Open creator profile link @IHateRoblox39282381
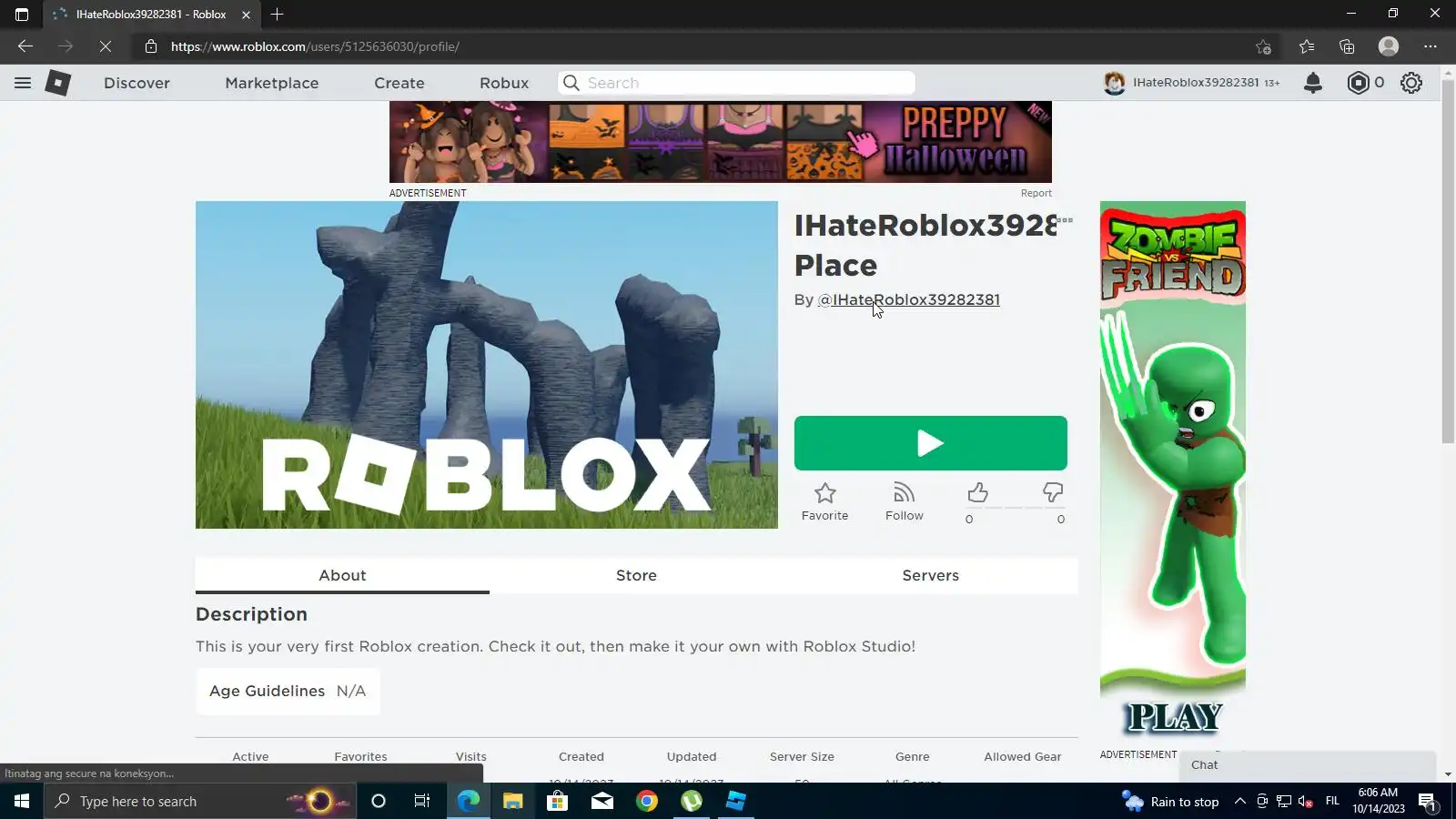The image size is (1456, 819). (908, 299)
